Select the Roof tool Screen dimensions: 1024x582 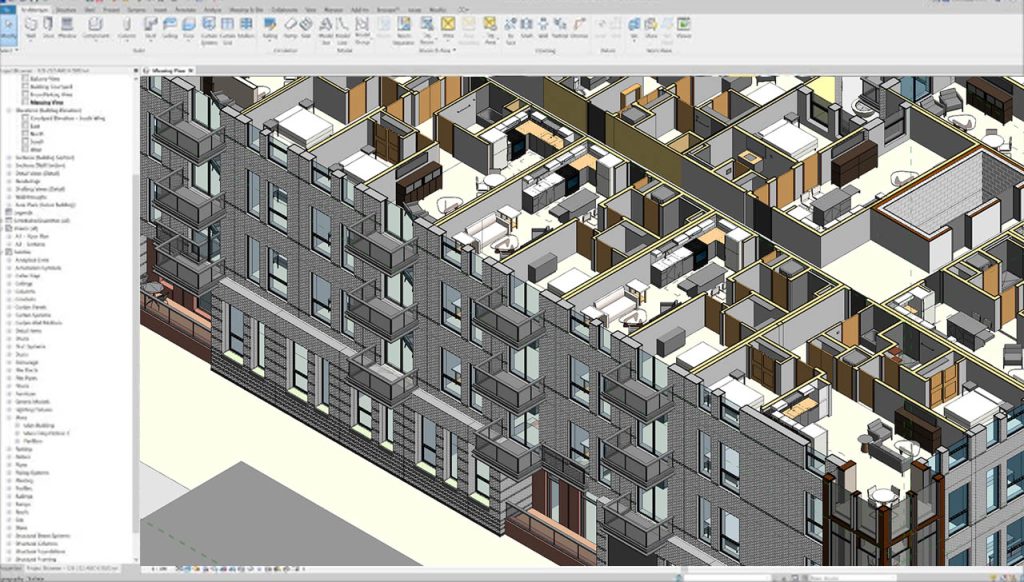150,27
